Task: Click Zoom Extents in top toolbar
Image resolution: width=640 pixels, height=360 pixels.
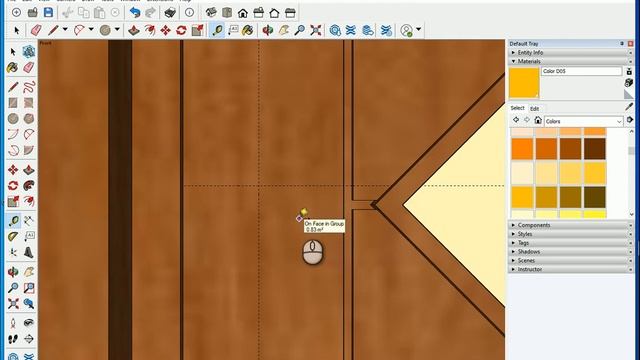Action: (316, 30)
